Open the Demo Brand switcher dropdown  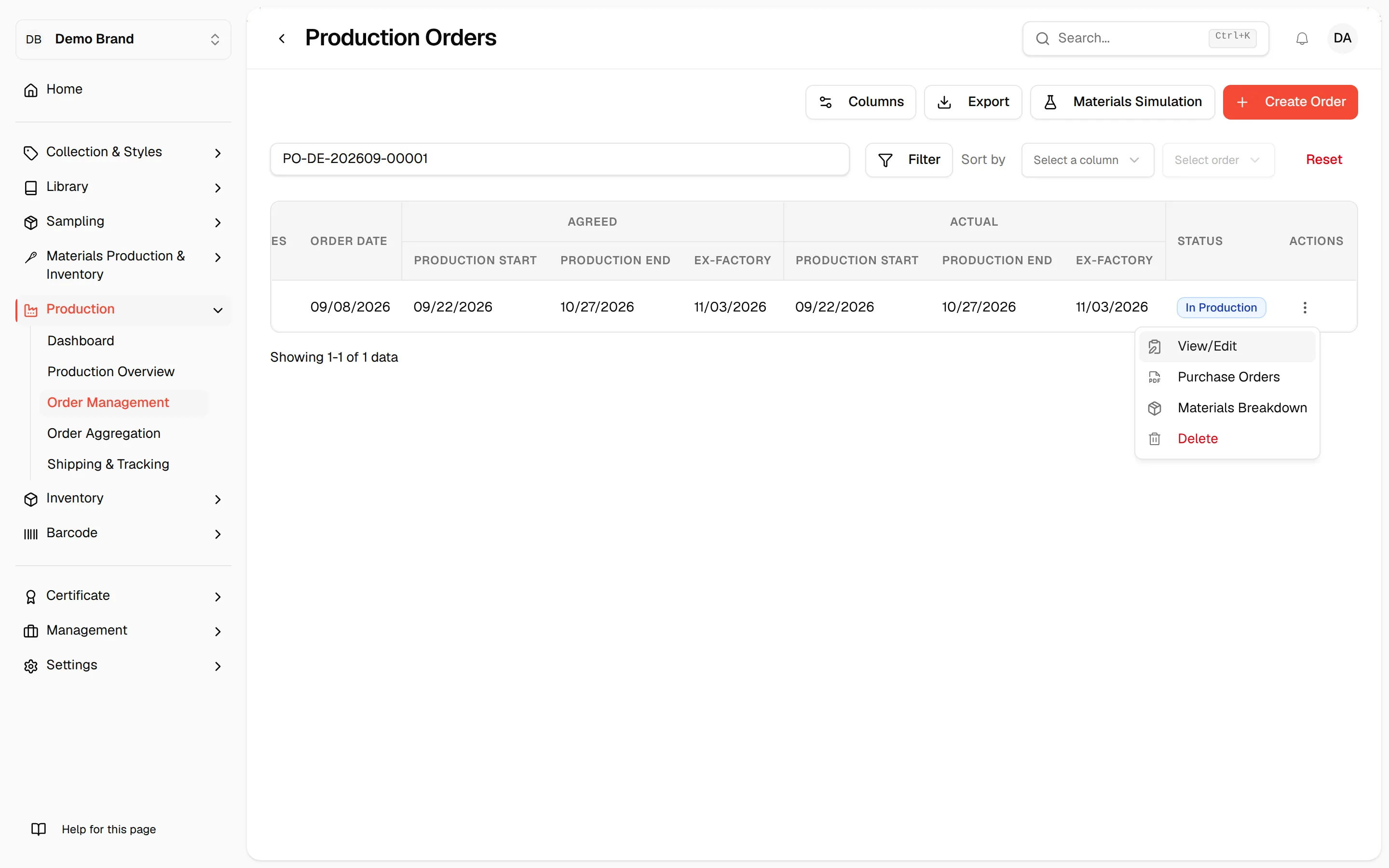pyautogui.click(x=123, y=39)
